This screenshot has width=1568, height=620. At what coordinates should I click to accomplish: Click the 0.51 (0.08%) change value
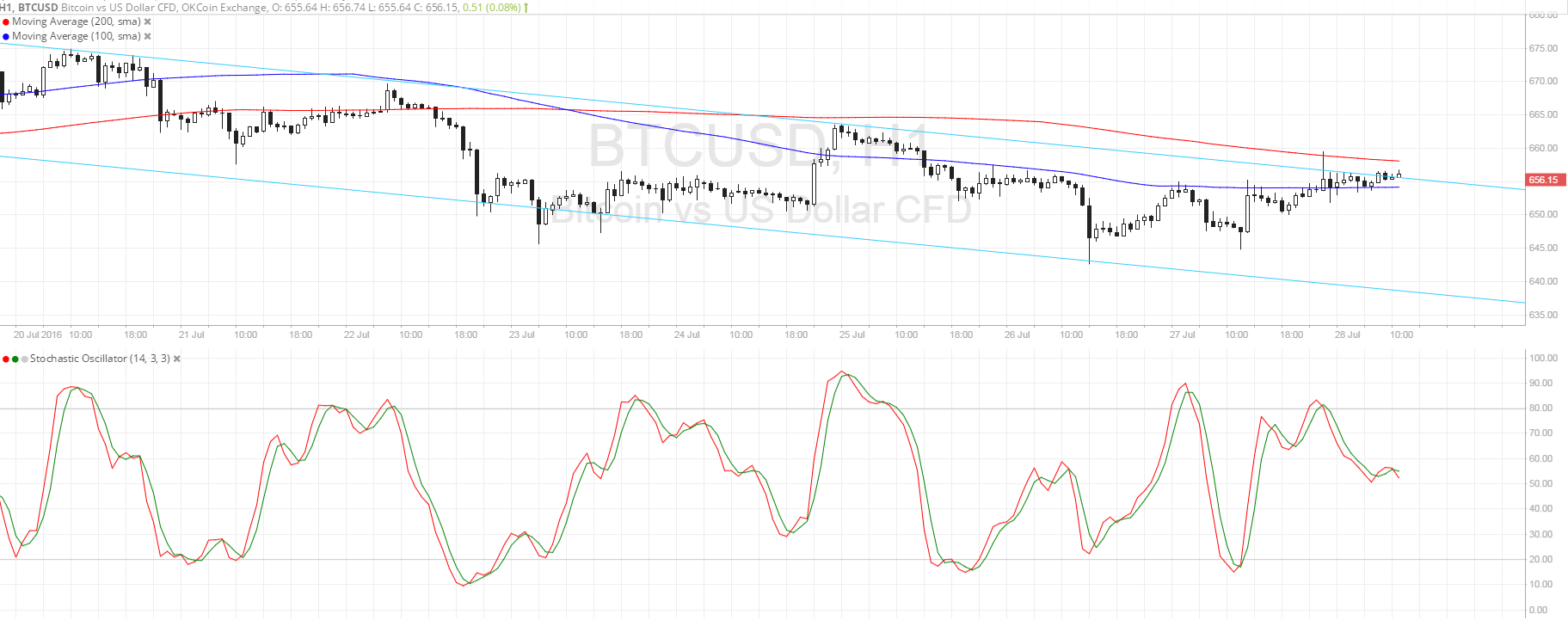click(x=491, y=7)
